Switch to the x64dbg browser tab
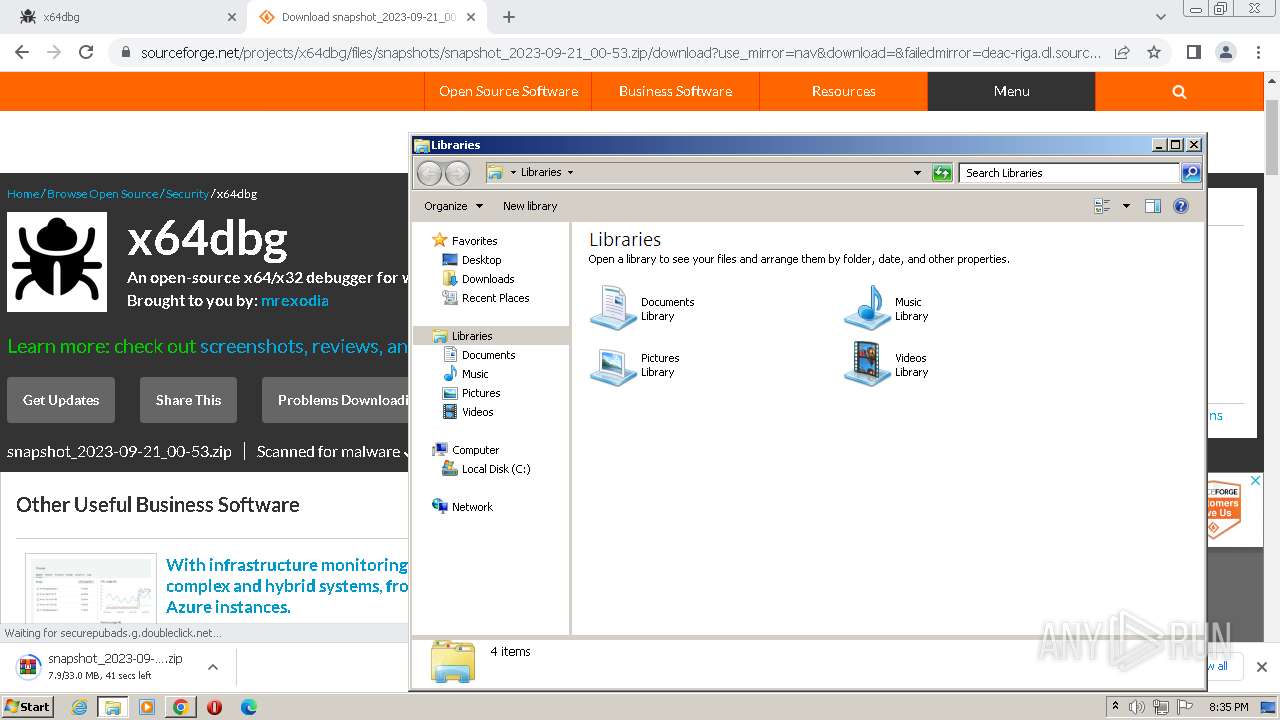The width and height of the screenshot is (1280, 720). (x=123, y=17)
